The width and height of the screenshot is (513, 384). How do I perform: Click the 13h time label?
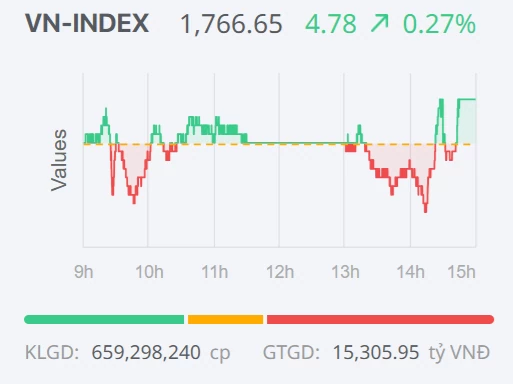tap(345, 272)
